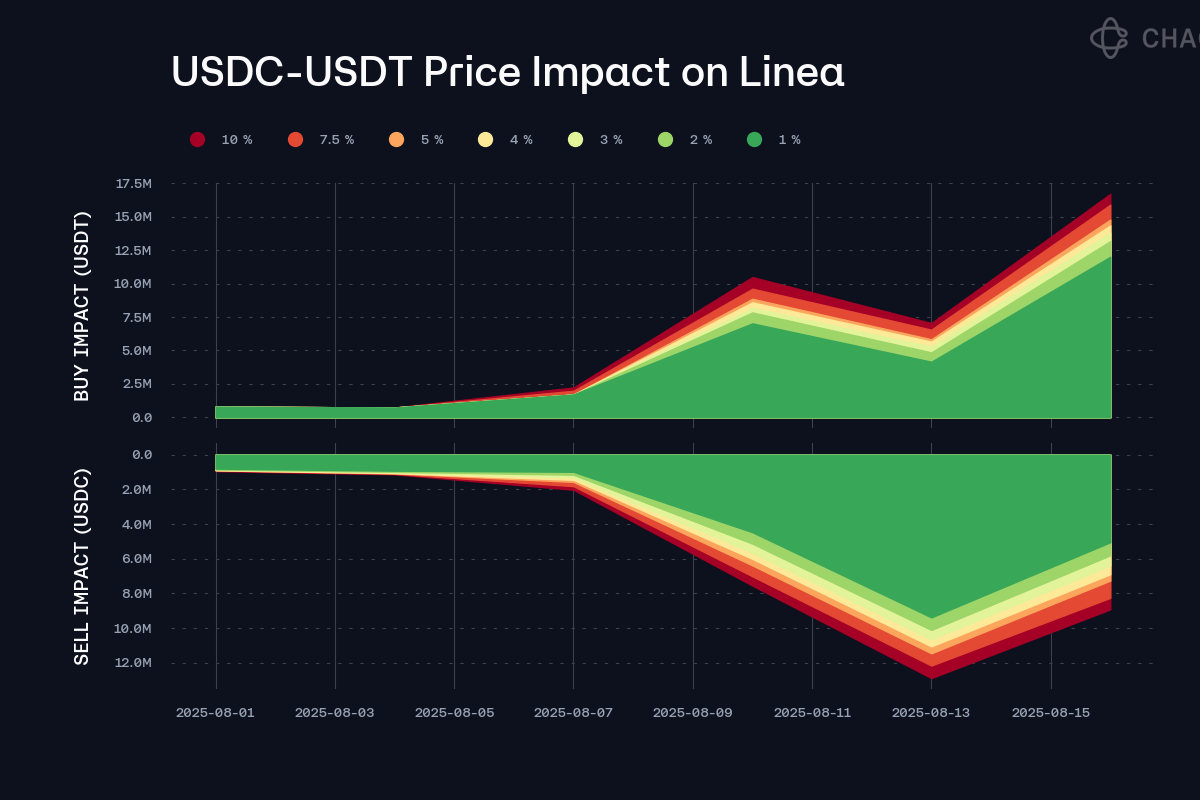
Task: Click the red 7.5 % legend dot
Action: click(x=295, y=140)
